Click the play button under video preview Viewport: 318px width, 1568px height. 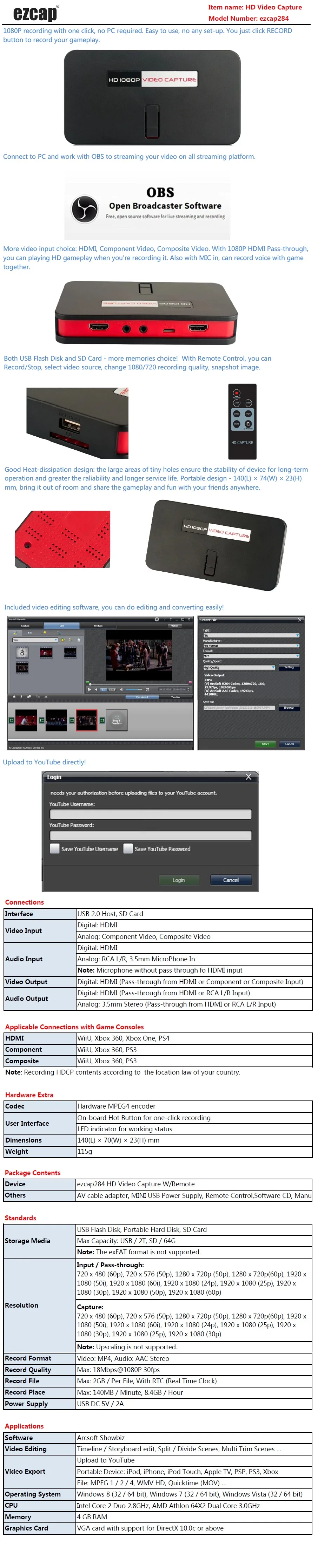90,690
